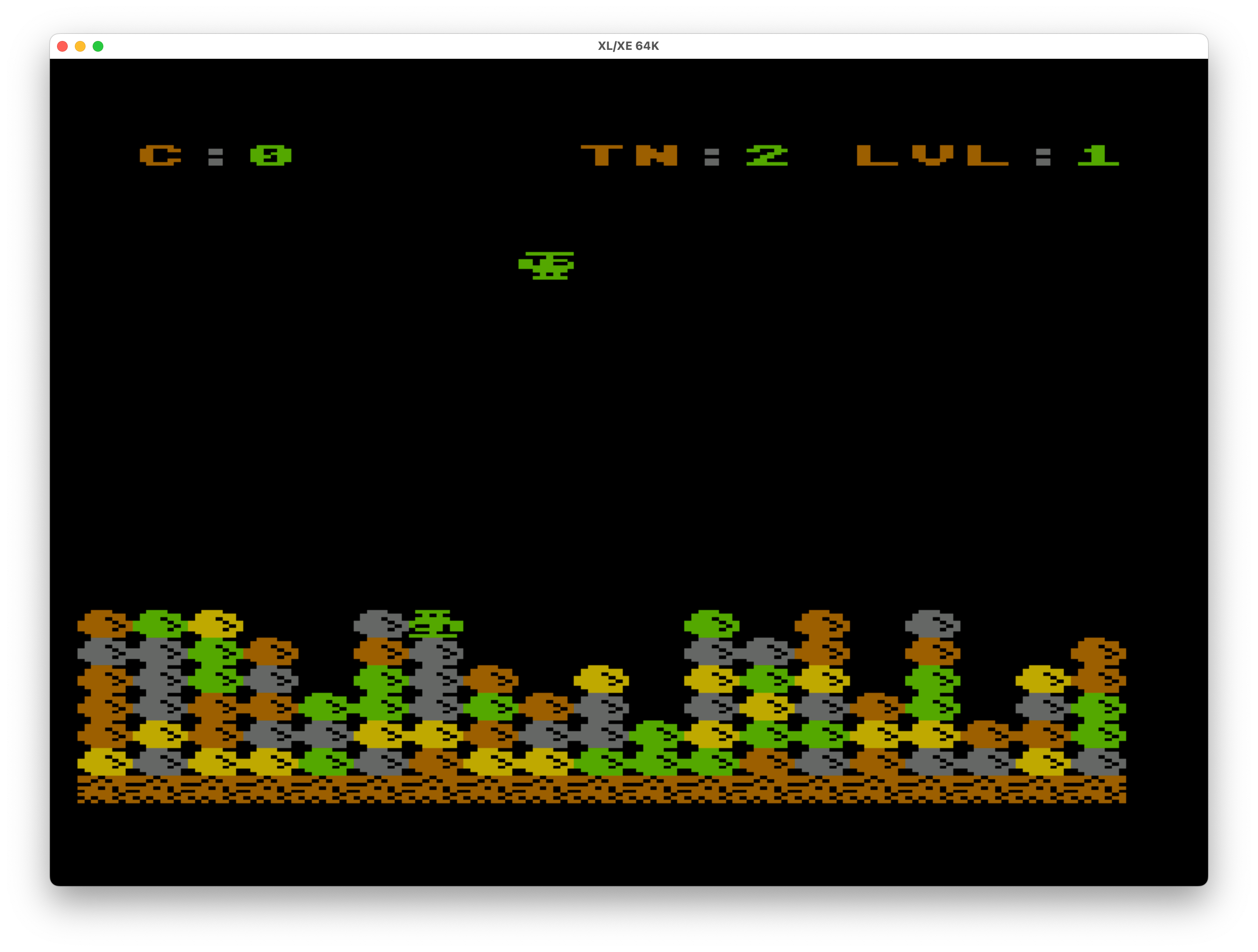
Task: Click the bottom-left yellow rock on the ground
Action: (x=103, y=761)
